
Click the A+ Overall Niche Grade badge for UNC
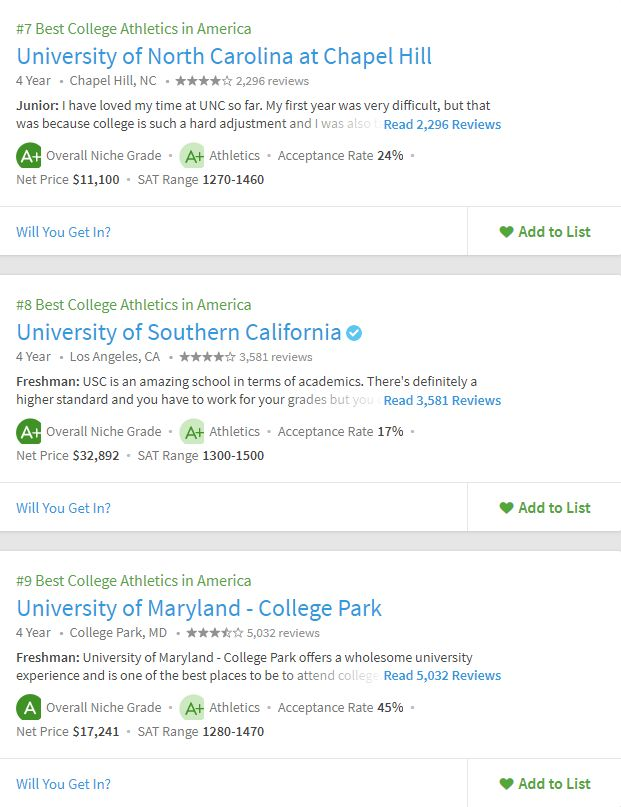point(29,155)
